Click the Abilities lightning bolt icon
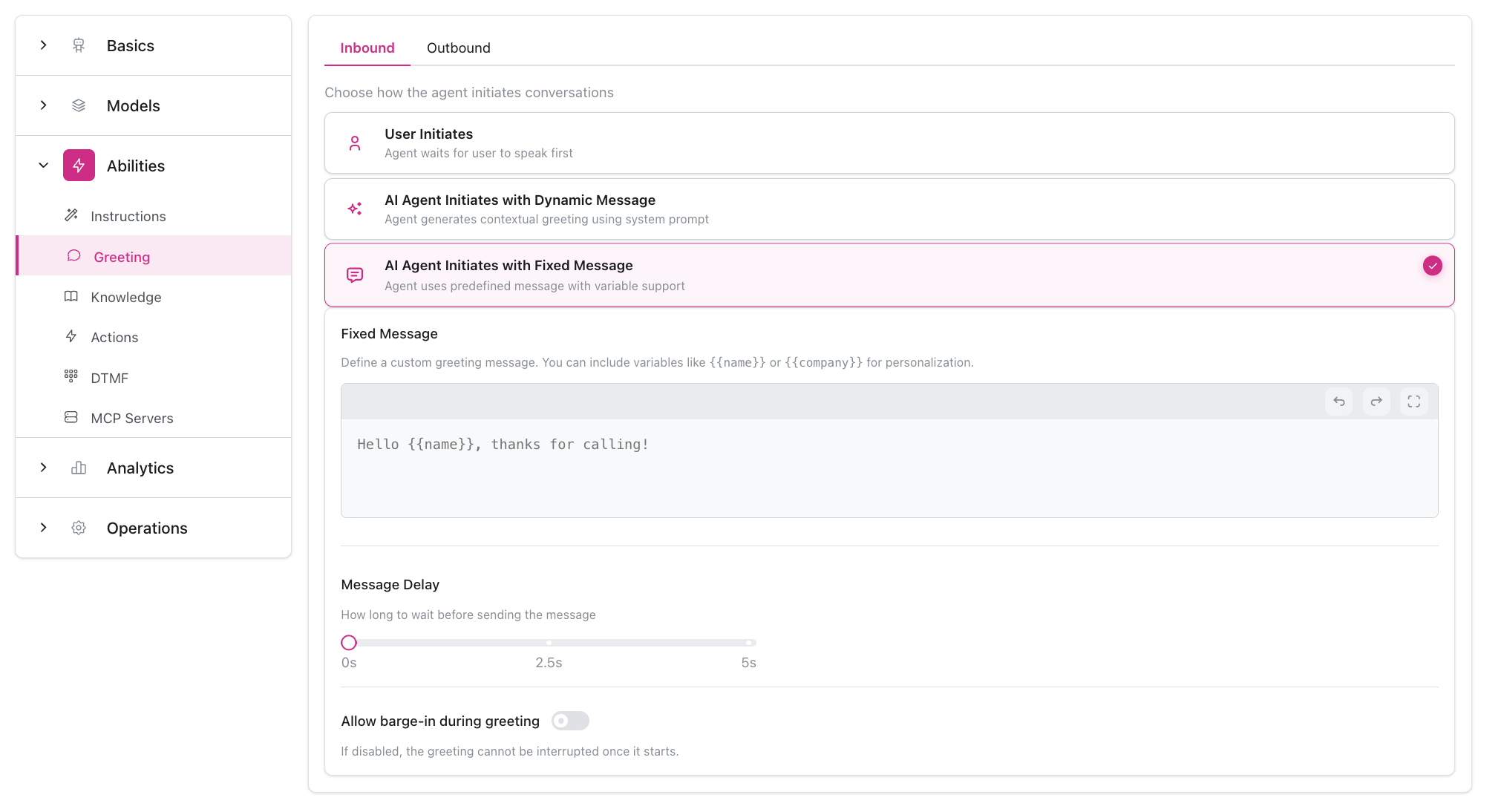 pyautogui.click(x=79, y=165)
